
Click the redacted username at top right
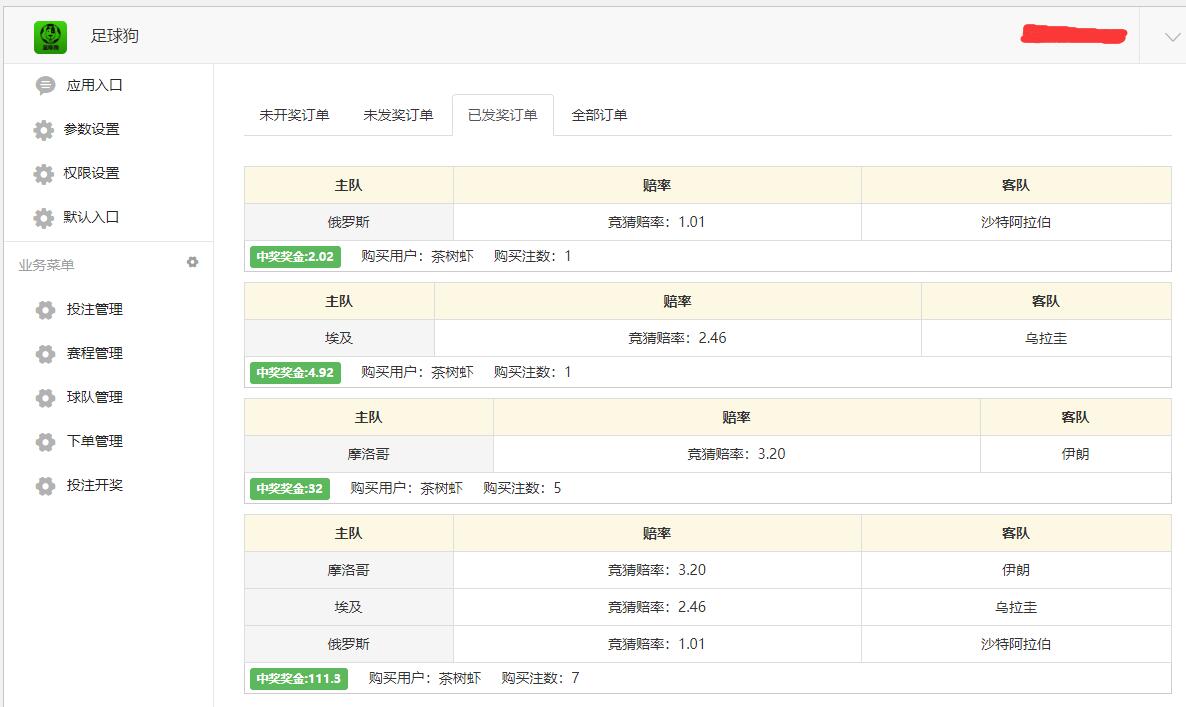(x=1074, y=35)
